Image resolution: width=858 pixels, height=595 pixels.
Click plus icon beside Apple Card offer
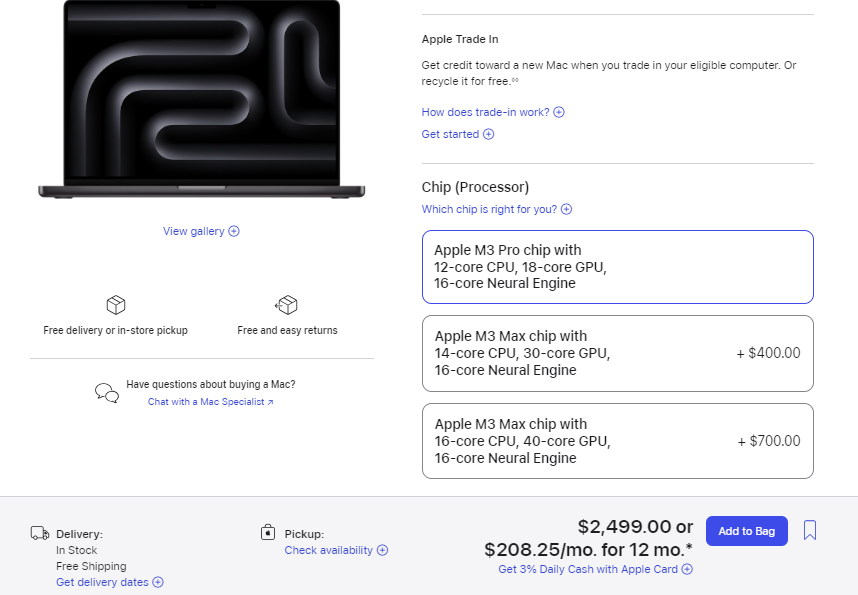point(687,569)
